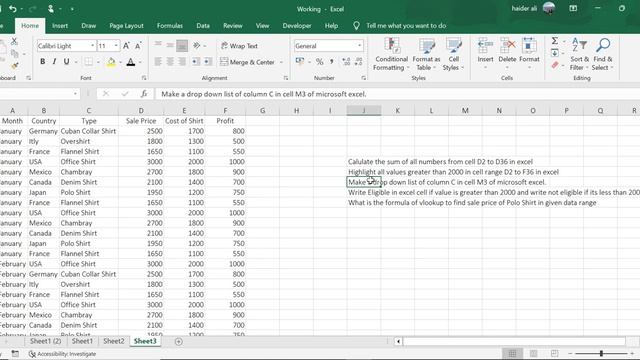Screen dimensions: 640x360
Task: Apply the yellow Fill Color
Action: (111, 62)
